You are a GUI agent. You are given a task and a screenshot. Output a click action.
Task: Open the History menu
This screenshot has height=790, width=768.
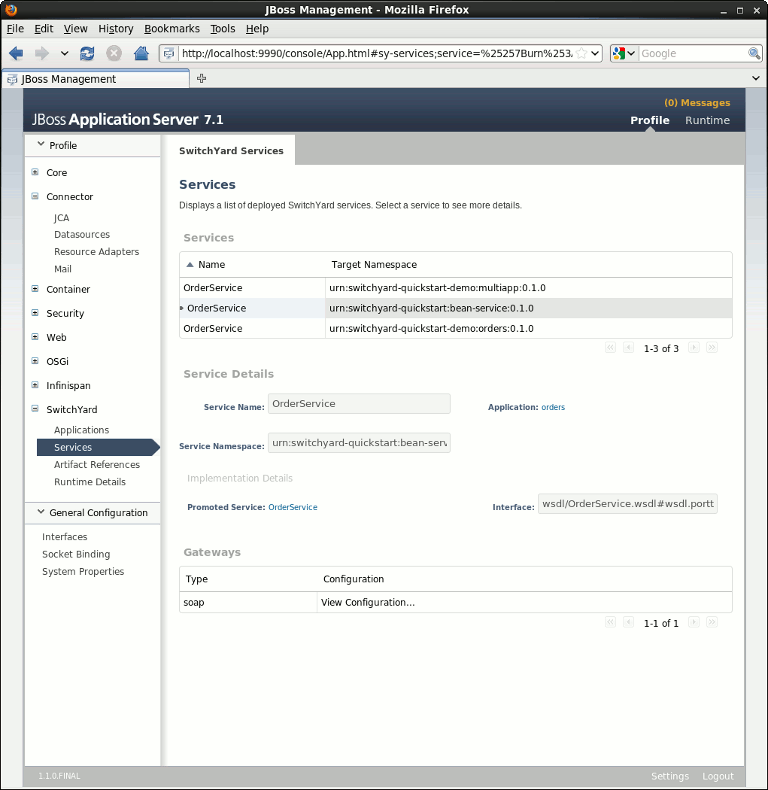pyautogui.click(x=116, y=29)
